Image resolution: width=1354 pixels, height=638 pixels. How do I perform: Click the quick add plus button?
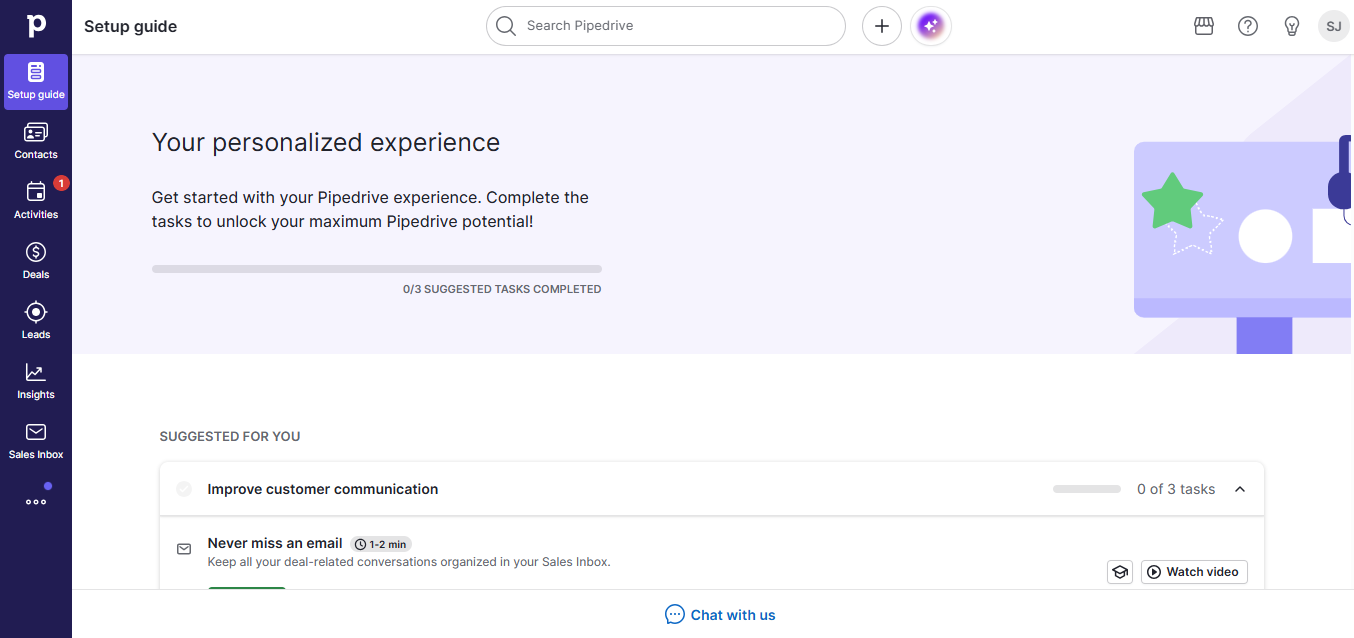pos(882,26)
